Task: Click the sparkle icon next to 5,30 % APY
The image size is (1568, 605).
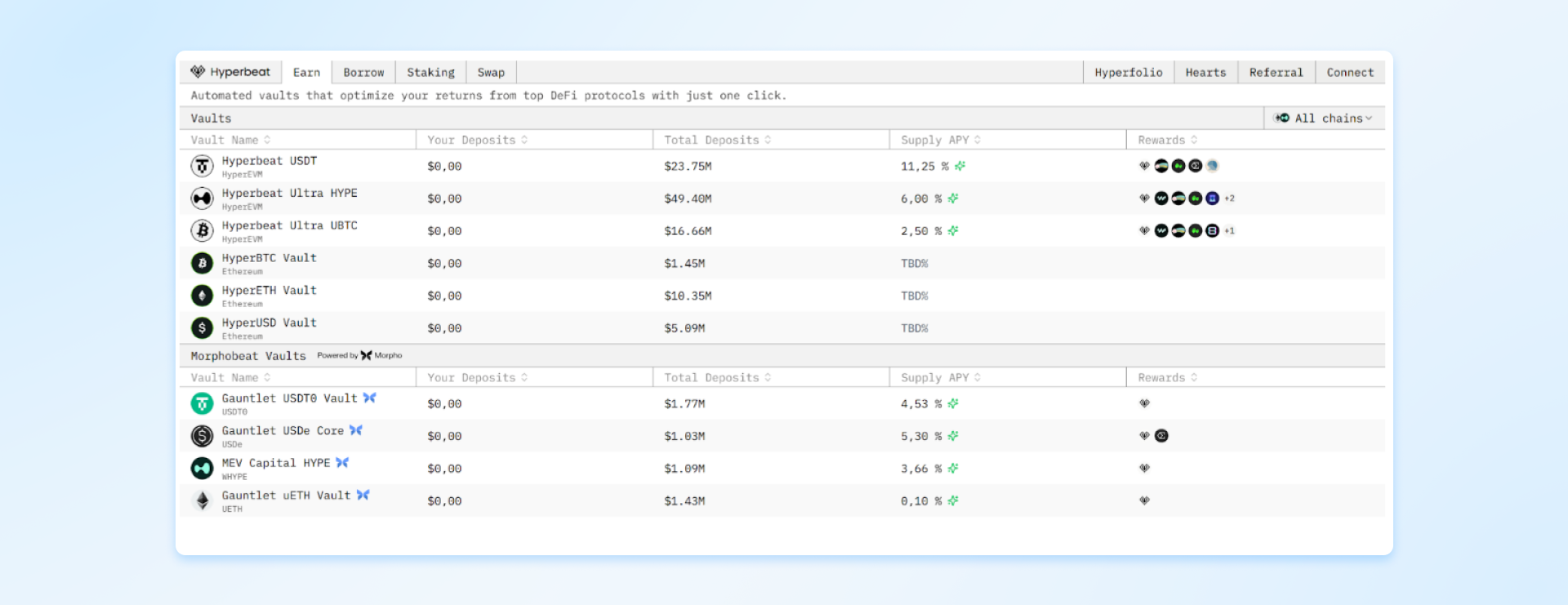Action: tap(953, 436)
